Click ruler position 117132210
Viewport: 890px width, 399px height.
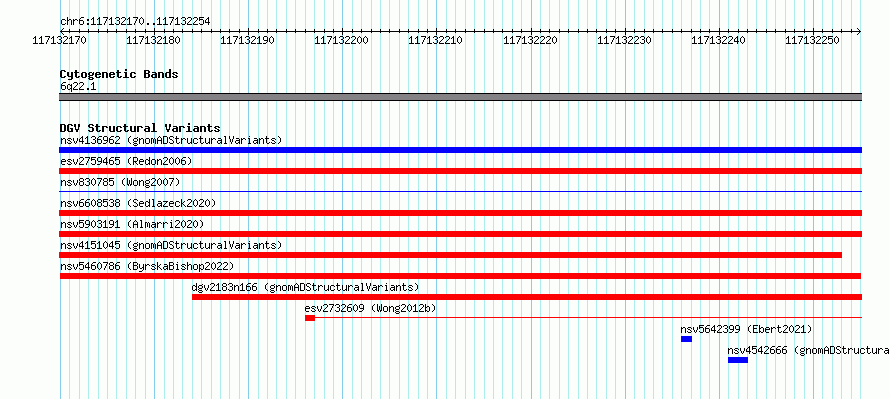436,41
